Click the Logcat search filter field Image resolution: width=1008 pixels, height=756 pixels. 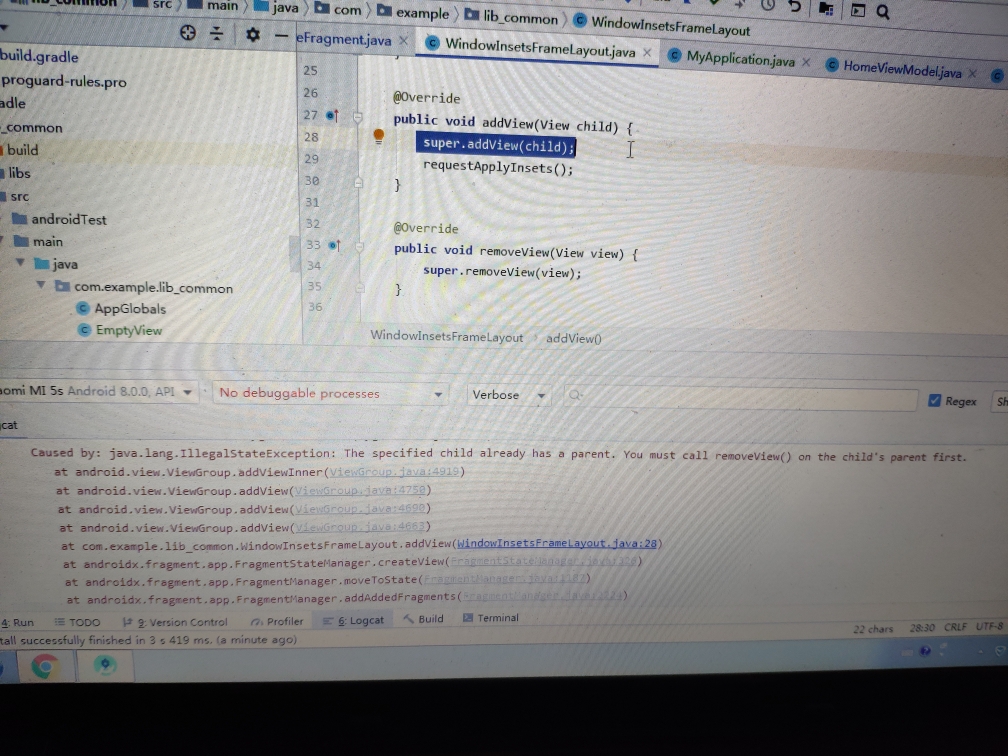click(741, 397)
